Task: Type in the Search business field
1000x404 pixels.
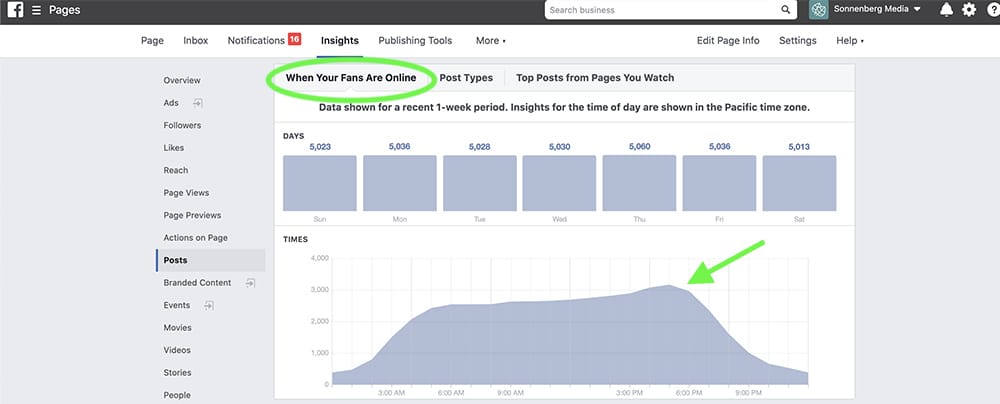Action: 660,10
